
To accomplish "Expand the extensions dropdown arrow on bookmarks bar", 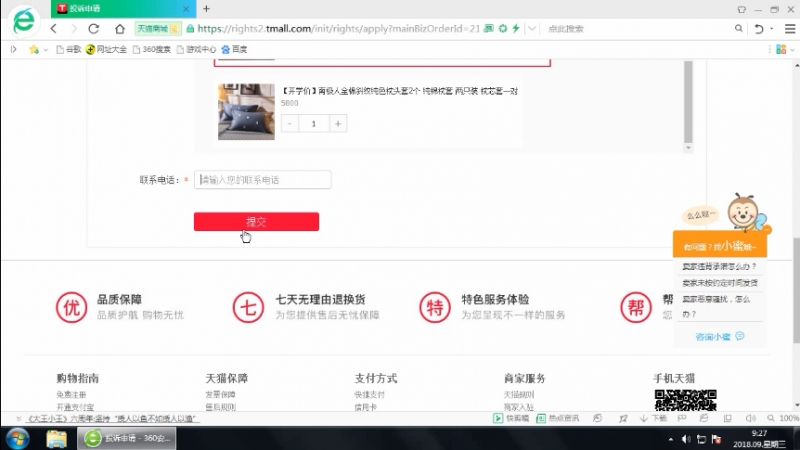I will pyautogui.click(x=792, y=50).
